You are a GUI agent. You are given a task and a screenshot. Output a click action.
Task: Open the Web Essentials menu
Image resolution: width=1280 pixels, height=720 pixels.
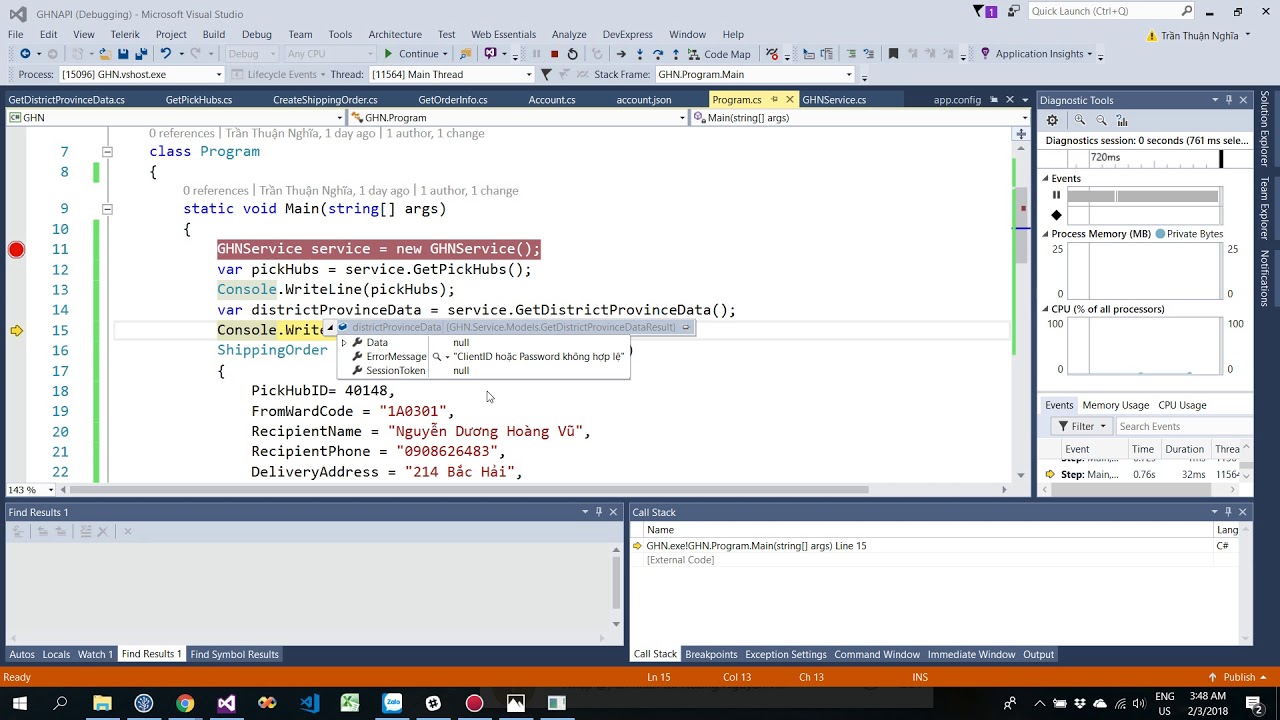(504, 34)
